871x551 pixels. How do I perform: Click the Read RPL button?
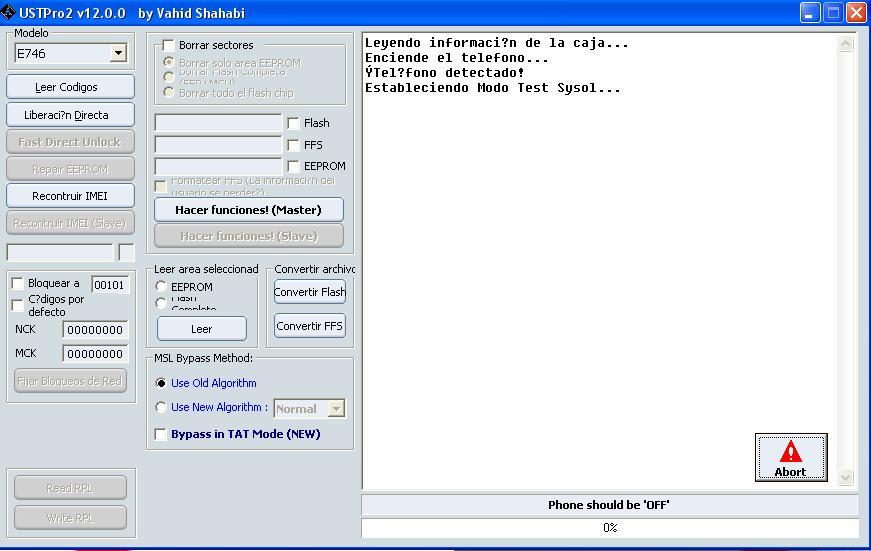[70, 488]
